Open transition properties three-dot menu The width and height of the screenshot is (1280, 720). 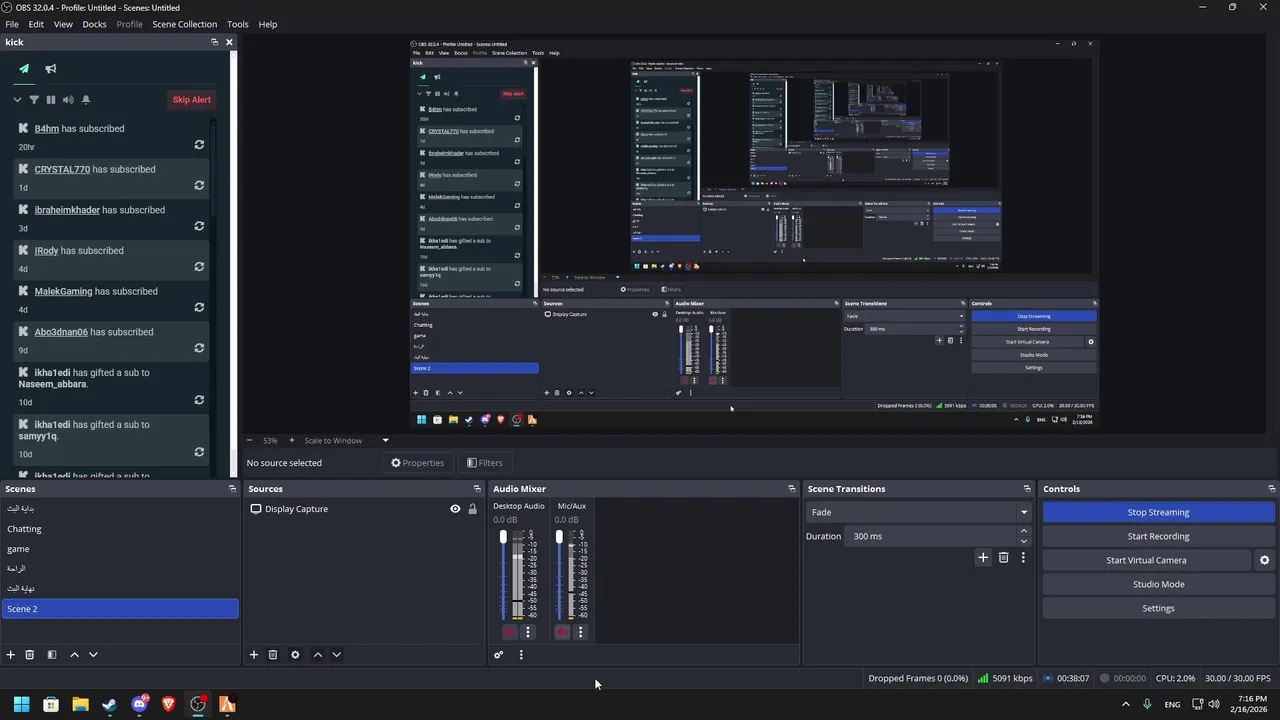coord(1023,558)
